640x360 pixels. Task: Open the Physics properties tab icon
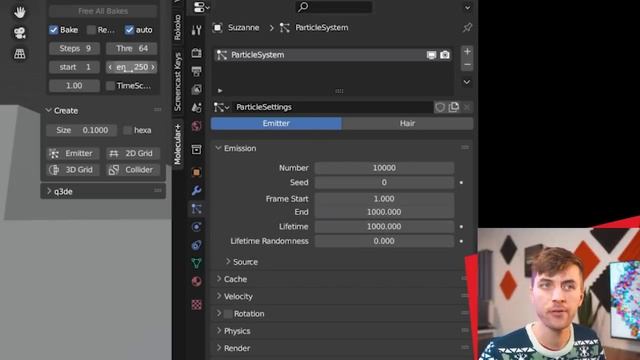(x=196, y=227)
